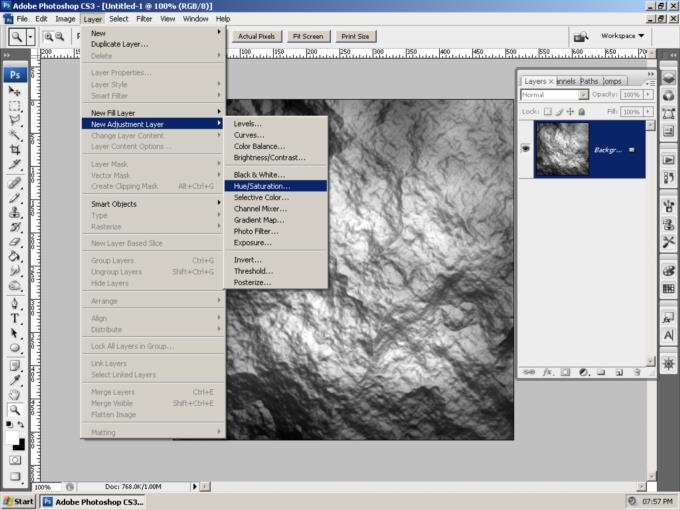Click the Print Size button

355,36
